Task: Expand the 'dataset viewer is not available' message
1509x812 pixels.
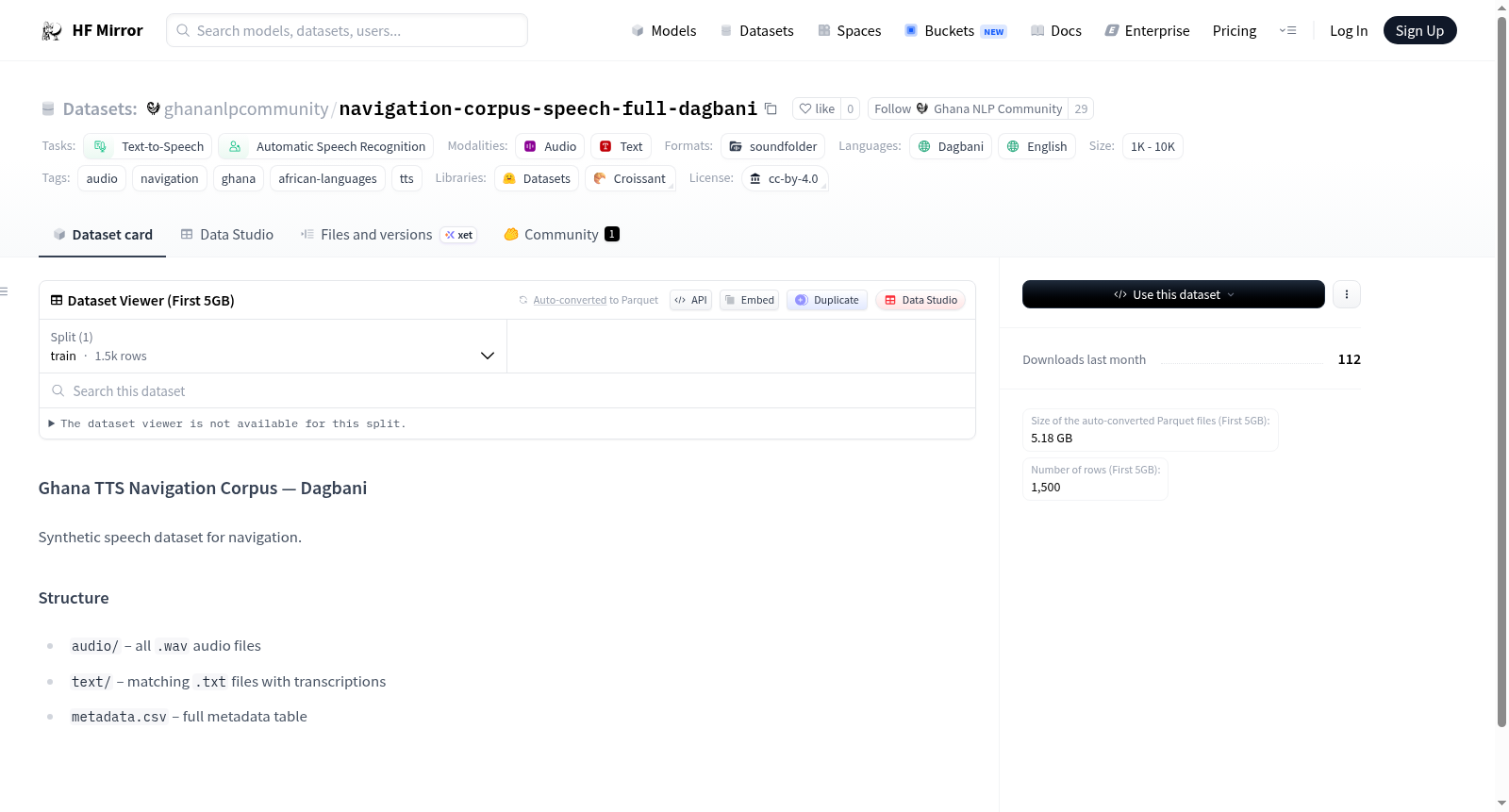Action: [227, 423]
